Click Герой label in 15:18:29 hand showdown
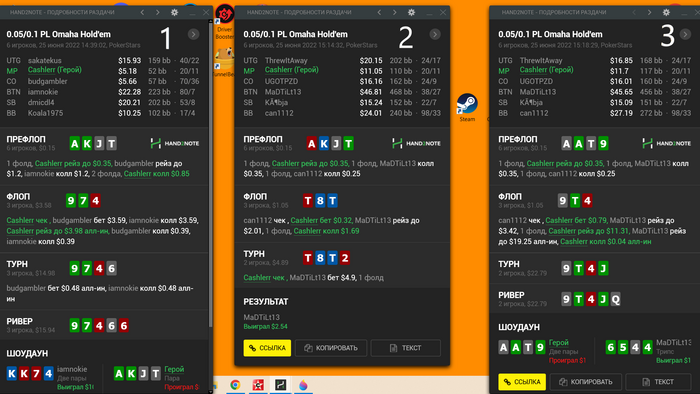700x394 pixels. coord(559,342)
